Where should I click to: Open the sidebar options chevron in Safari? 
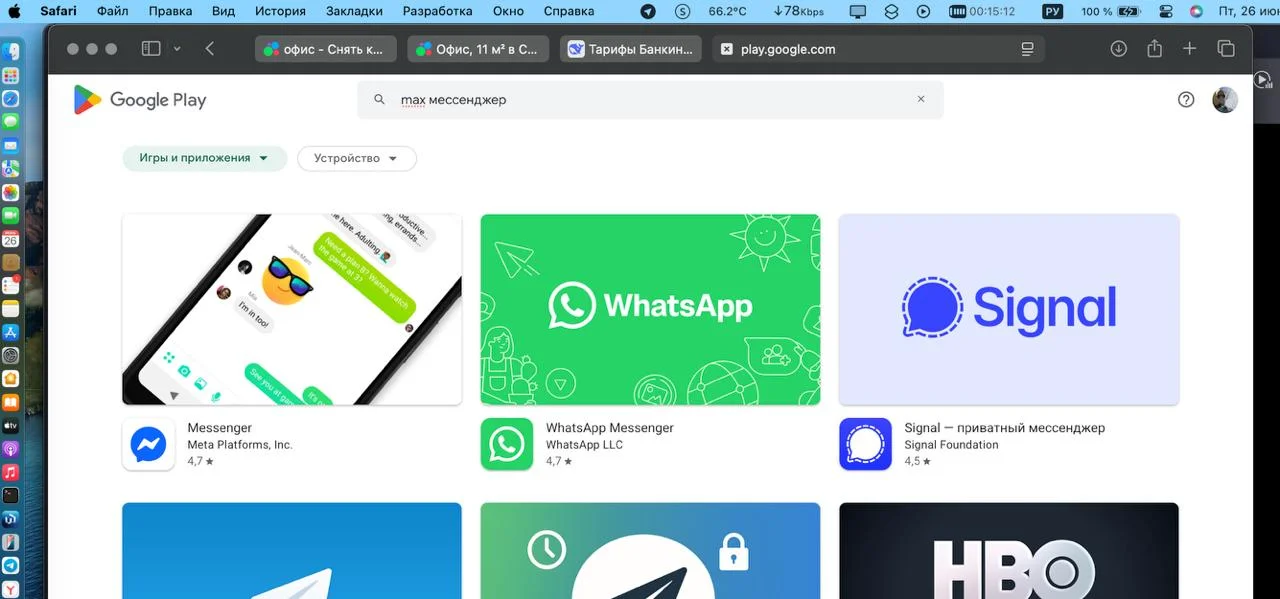click(x=177, y=49)
